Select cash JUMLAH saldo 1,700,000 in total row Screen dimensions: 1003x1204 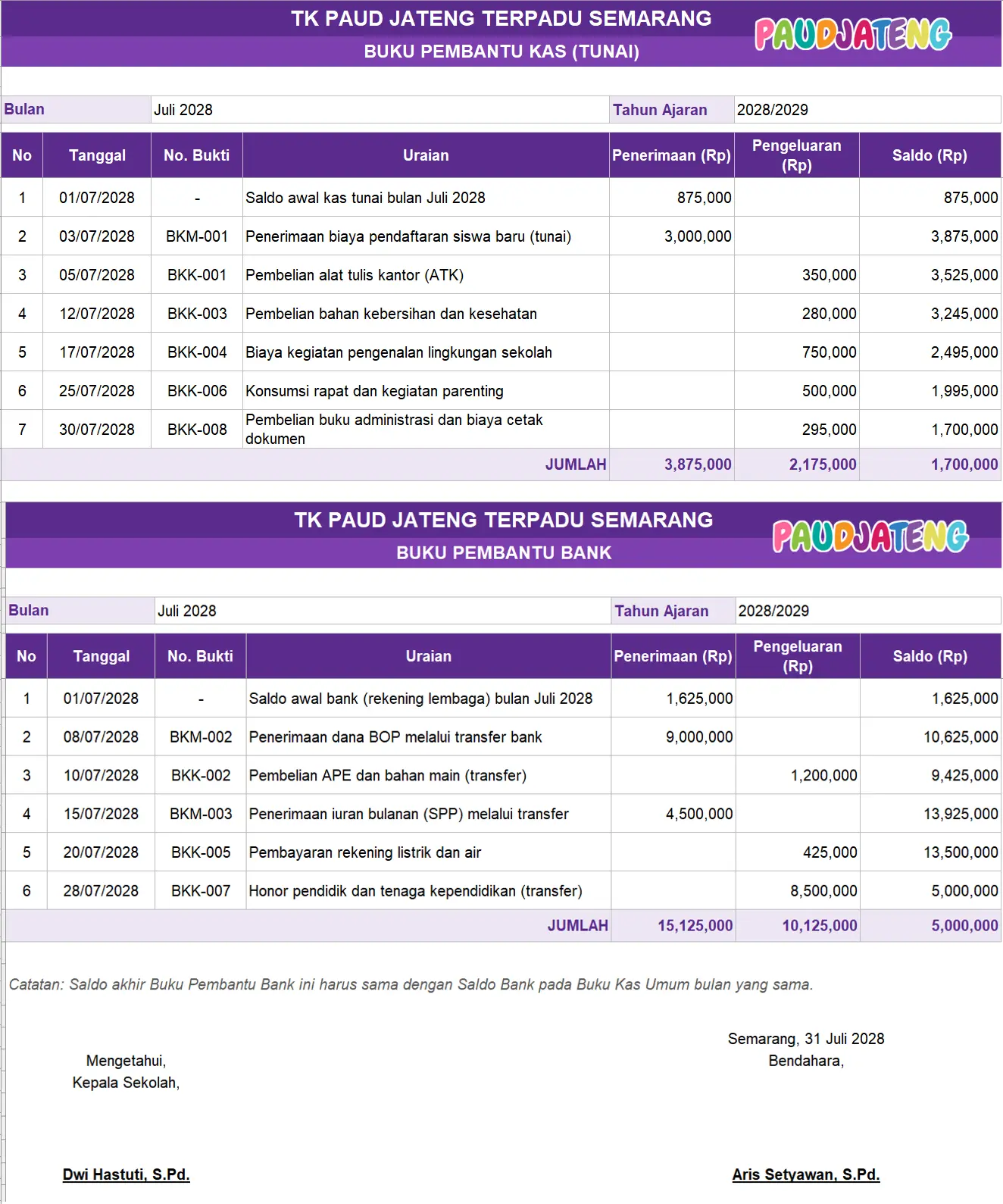(930, 464)
